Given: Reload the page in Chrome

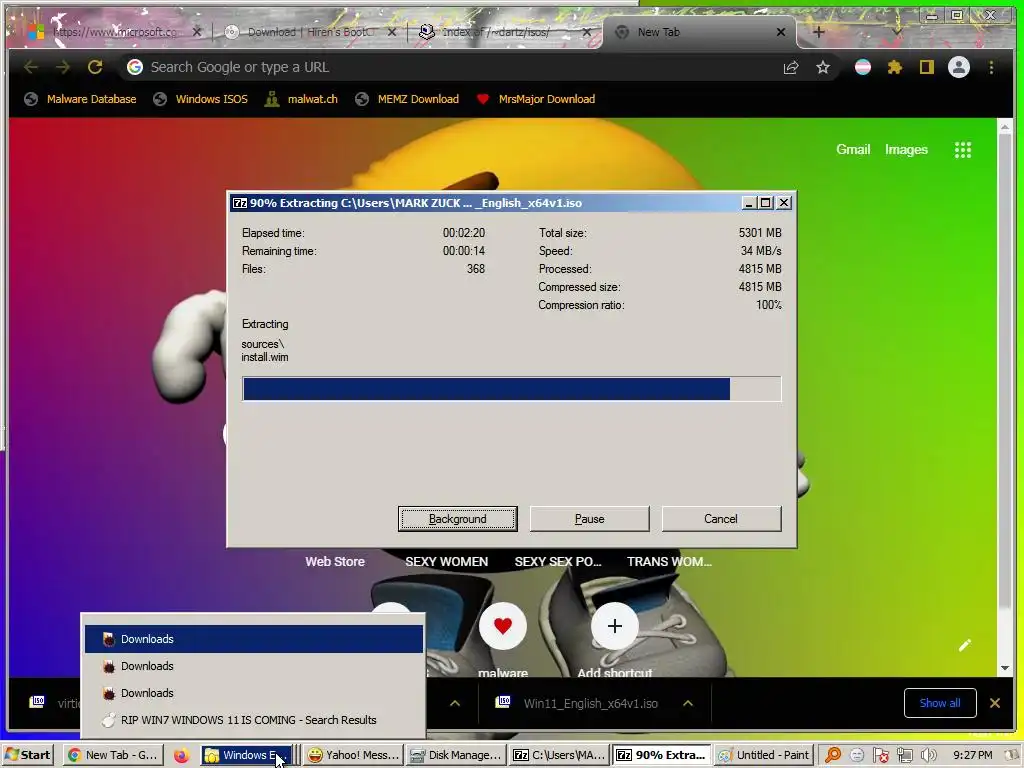Looking at the screenshot, I should coord(95,67).
